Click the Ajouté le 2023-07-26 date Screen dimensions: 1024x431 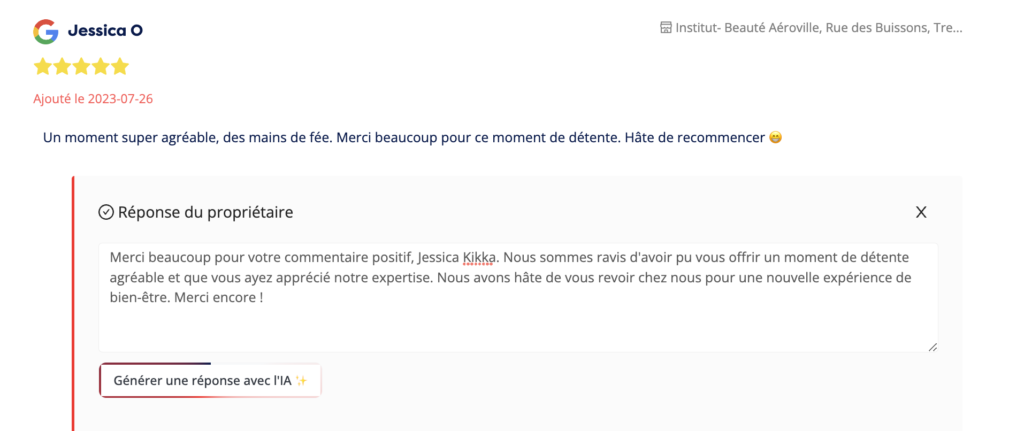(x=93, y=99)
